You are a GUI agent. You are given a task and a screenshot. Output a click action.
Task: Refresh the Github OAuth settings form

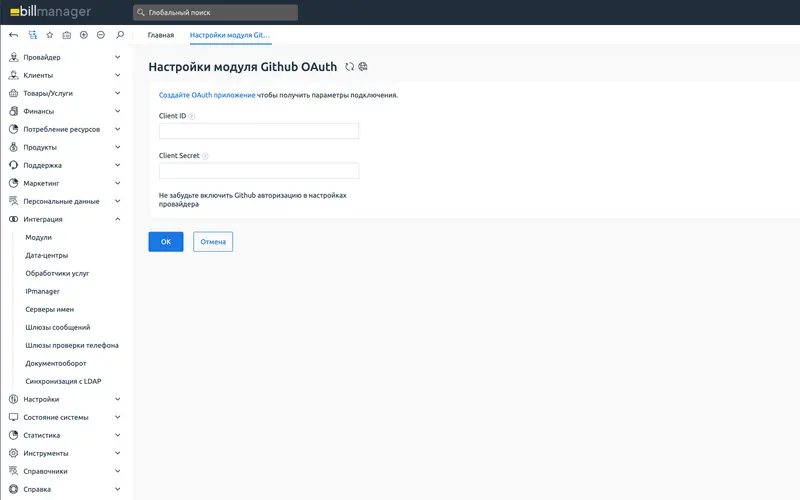[x=349, y=67]
